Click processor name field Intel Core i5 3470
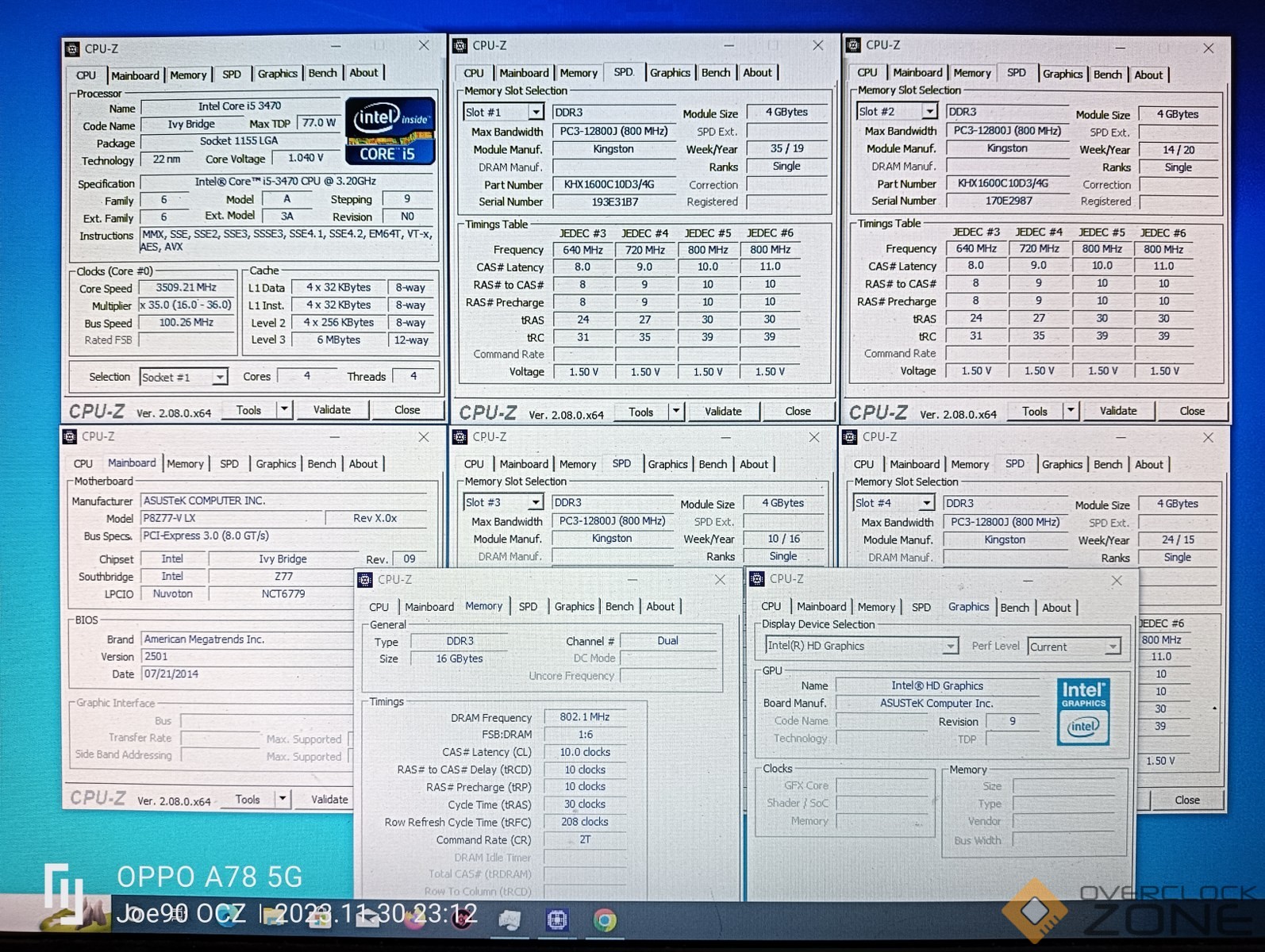 click(240, 106)
